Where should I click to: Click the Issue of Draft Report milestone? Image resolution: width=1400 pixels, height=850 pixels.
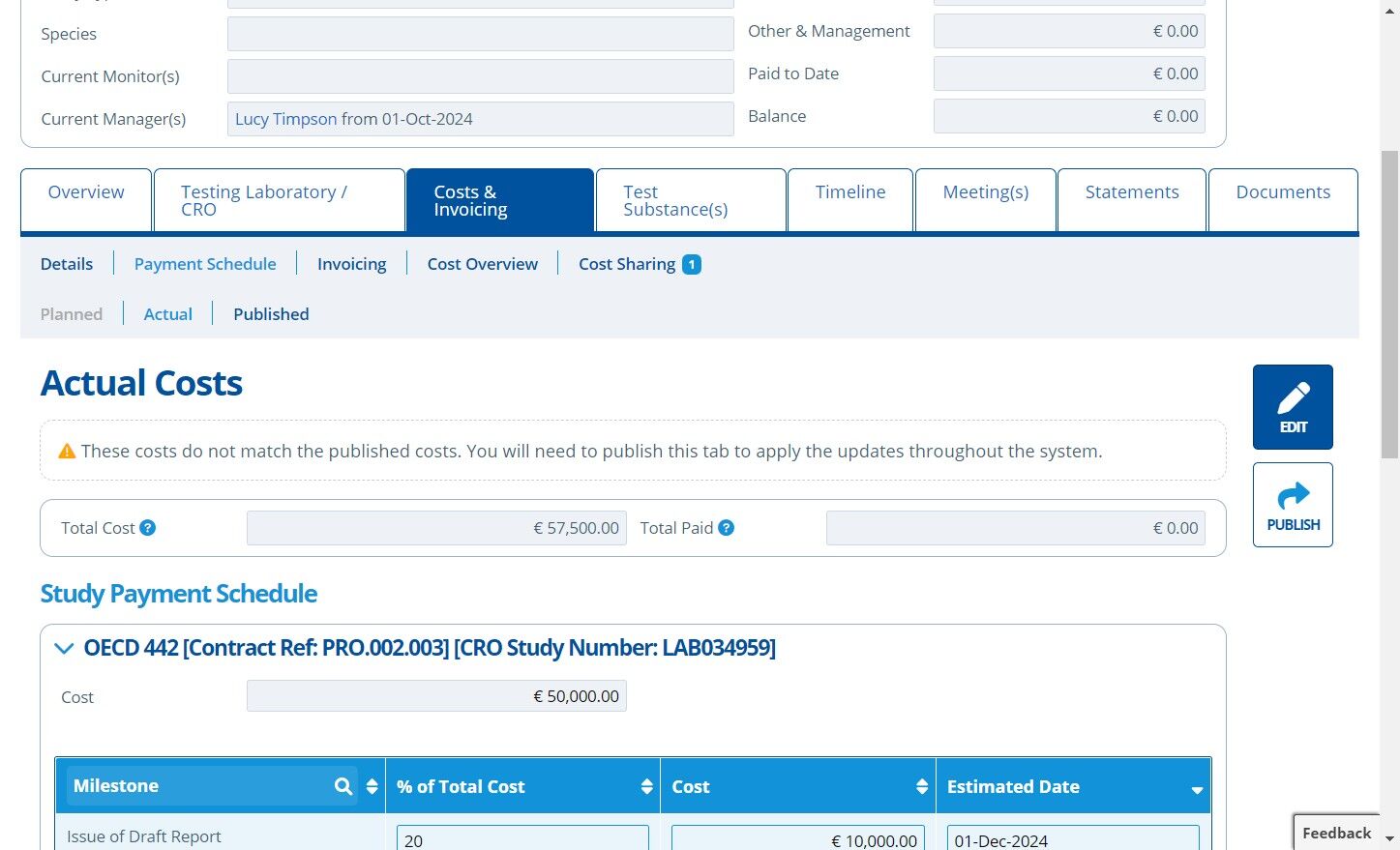[144, 836]
